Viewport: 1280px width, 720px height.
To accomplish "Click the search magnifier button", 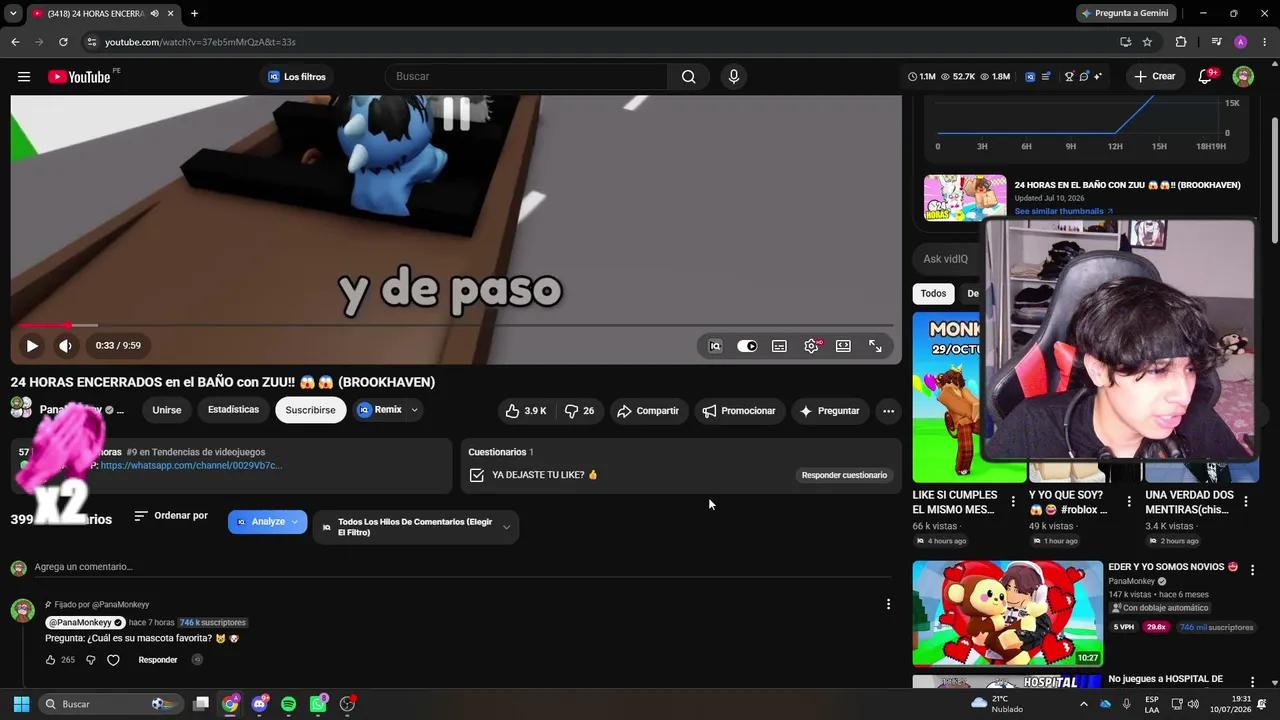I will 688,77.
